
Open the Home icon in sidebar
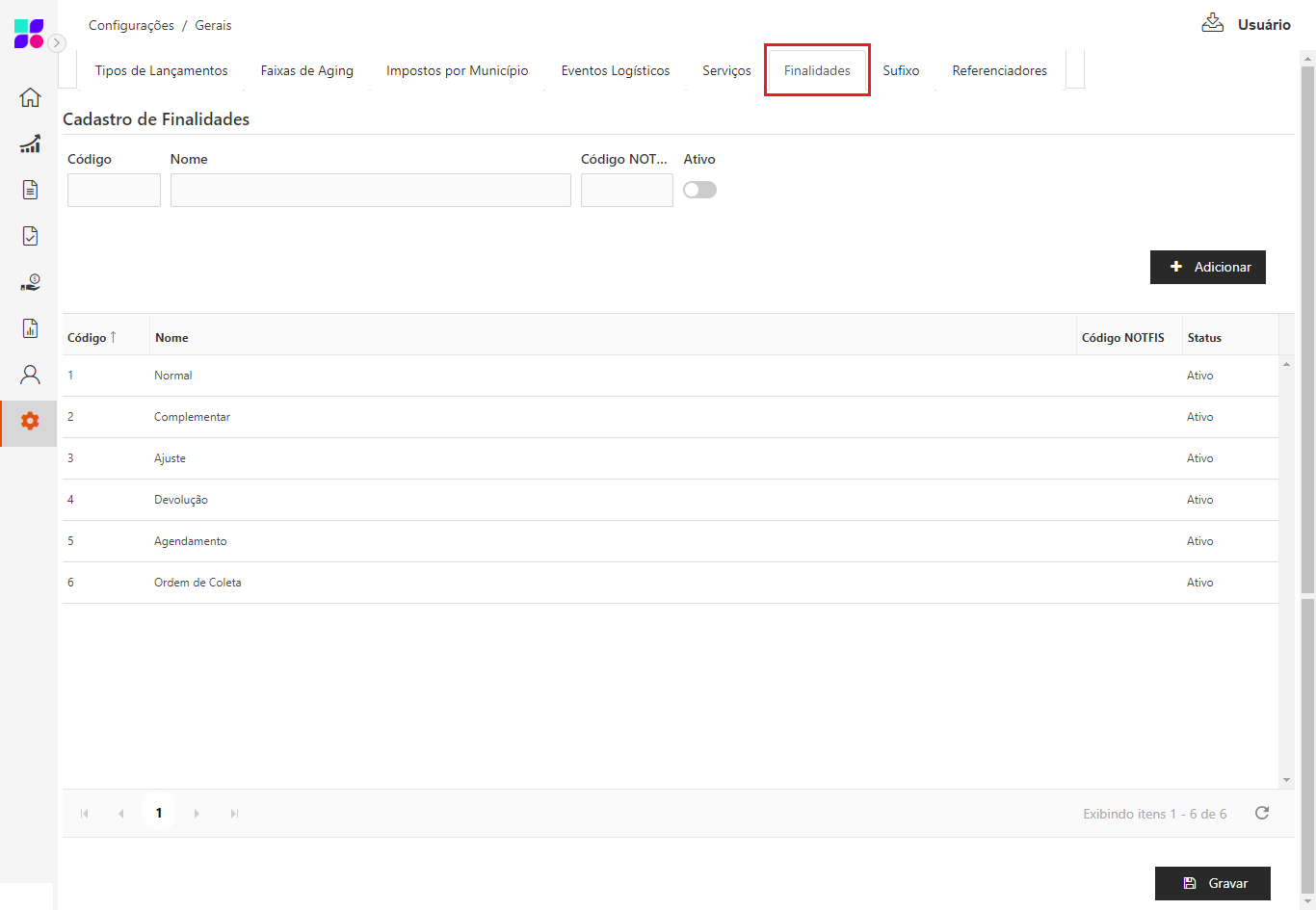click(x=30, y=97)
